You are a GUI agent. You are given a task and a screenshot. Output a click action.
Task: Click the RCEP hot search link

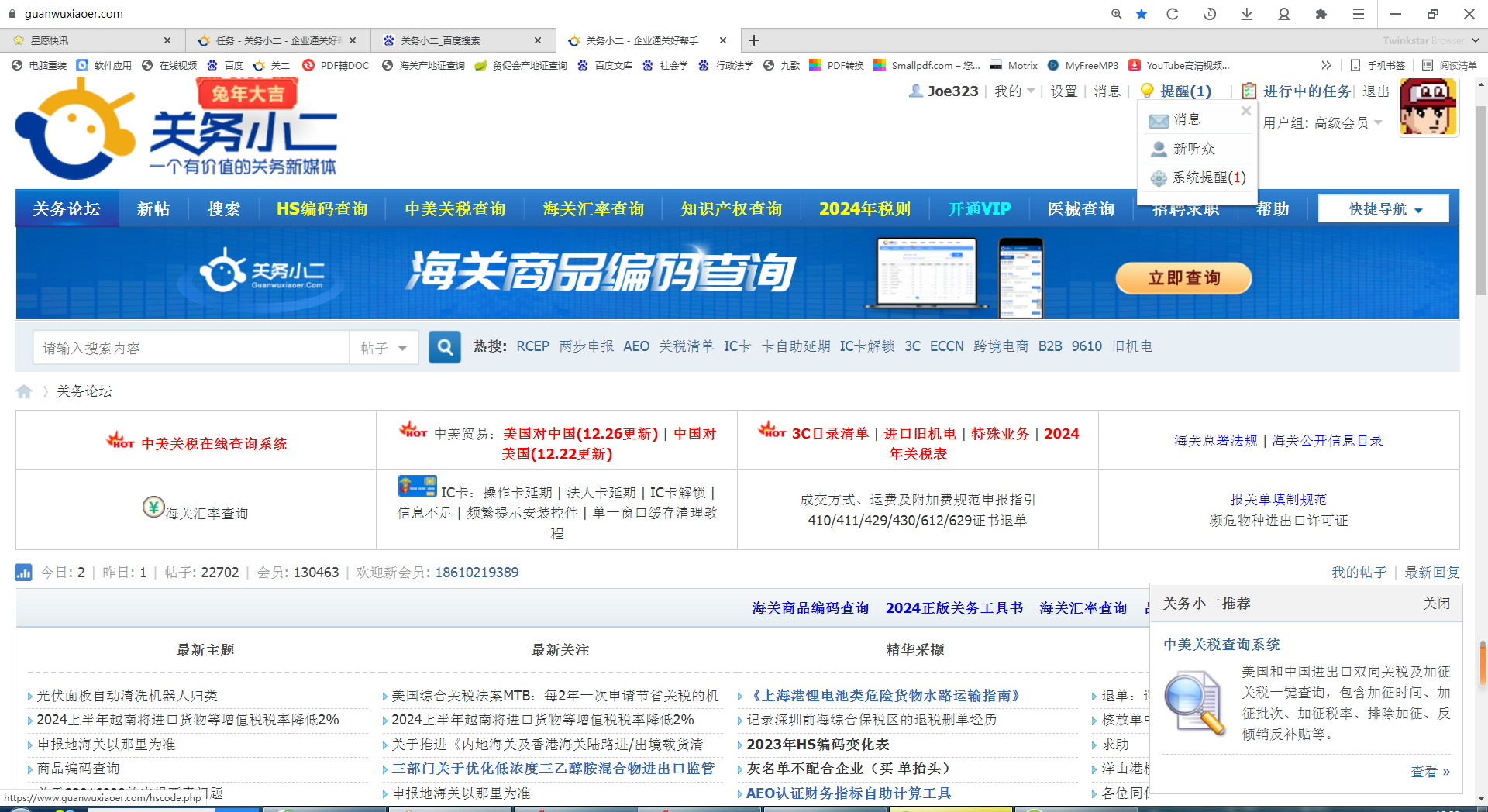532,346
